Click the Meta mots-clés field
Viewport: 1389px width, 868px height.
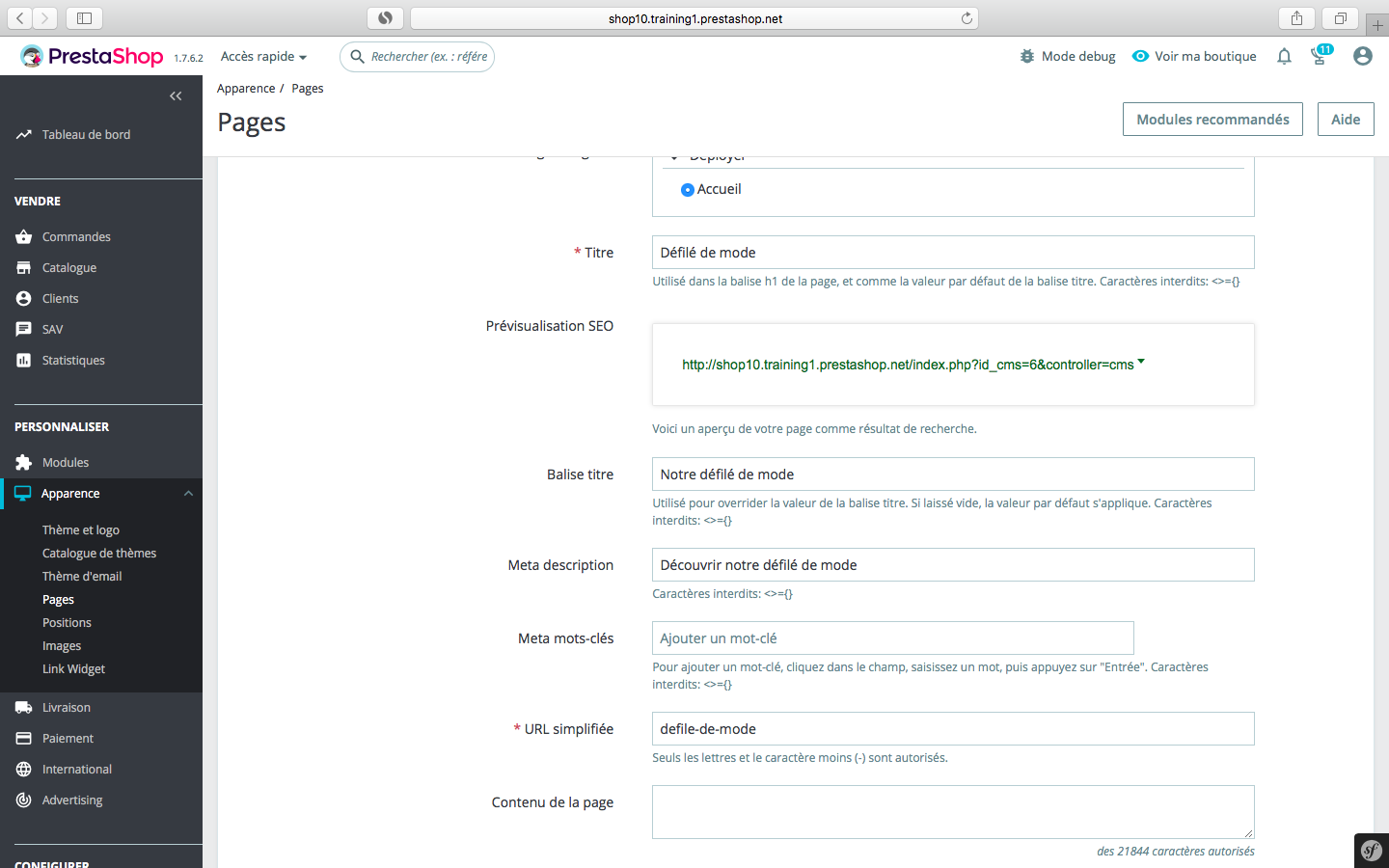[893, 638]
